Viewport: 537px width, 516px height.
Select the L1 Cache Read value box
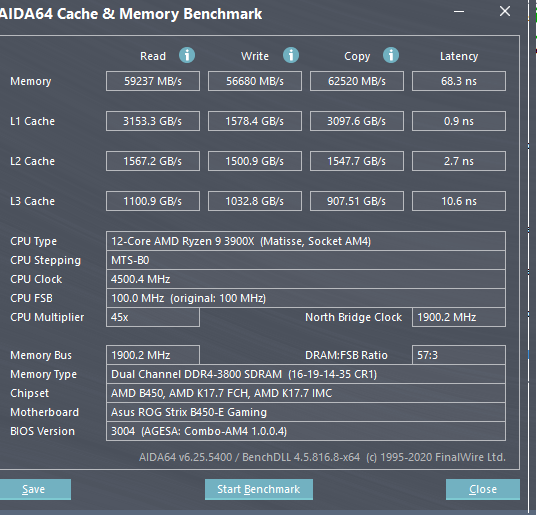pyautogui.click(x=153, y=121)
